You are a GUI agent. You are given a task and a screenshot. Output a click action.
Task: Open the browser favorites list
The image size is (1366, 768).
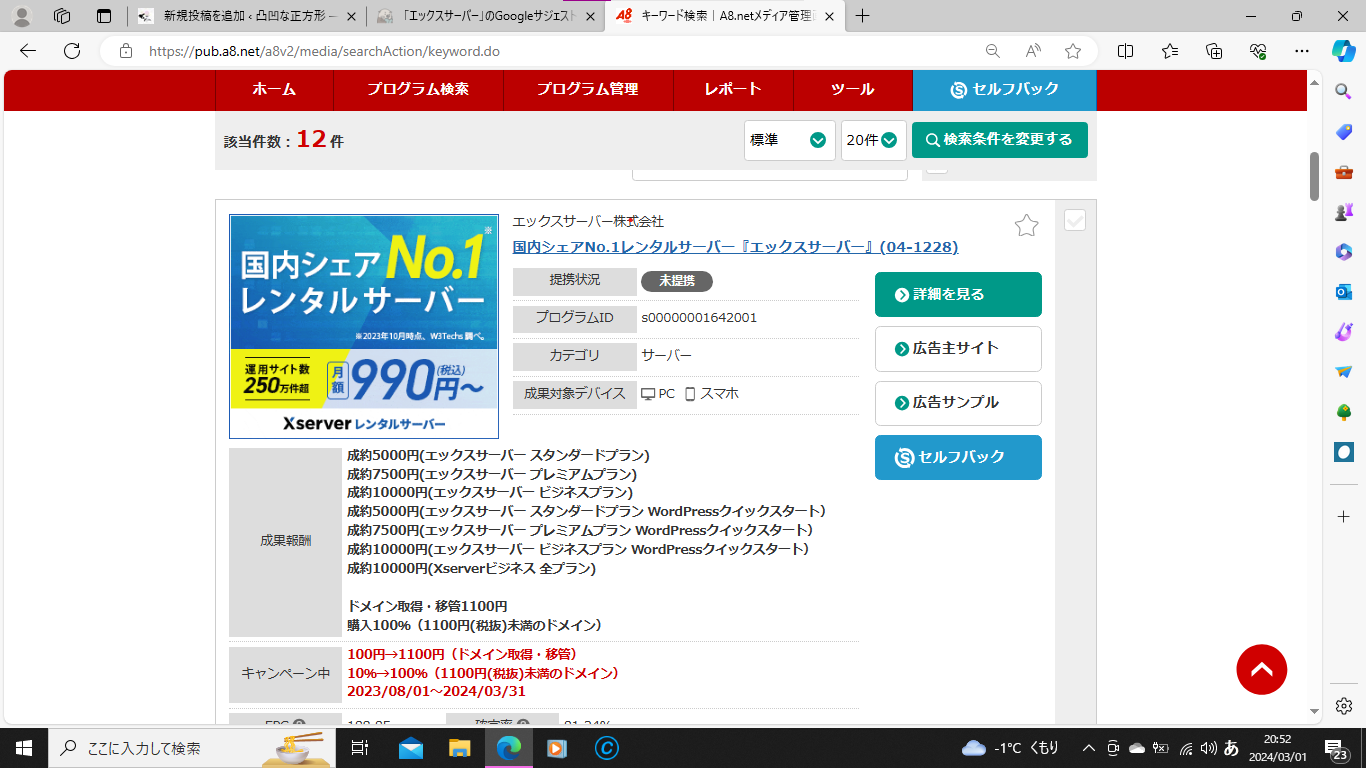click(x=1170, y=51)
